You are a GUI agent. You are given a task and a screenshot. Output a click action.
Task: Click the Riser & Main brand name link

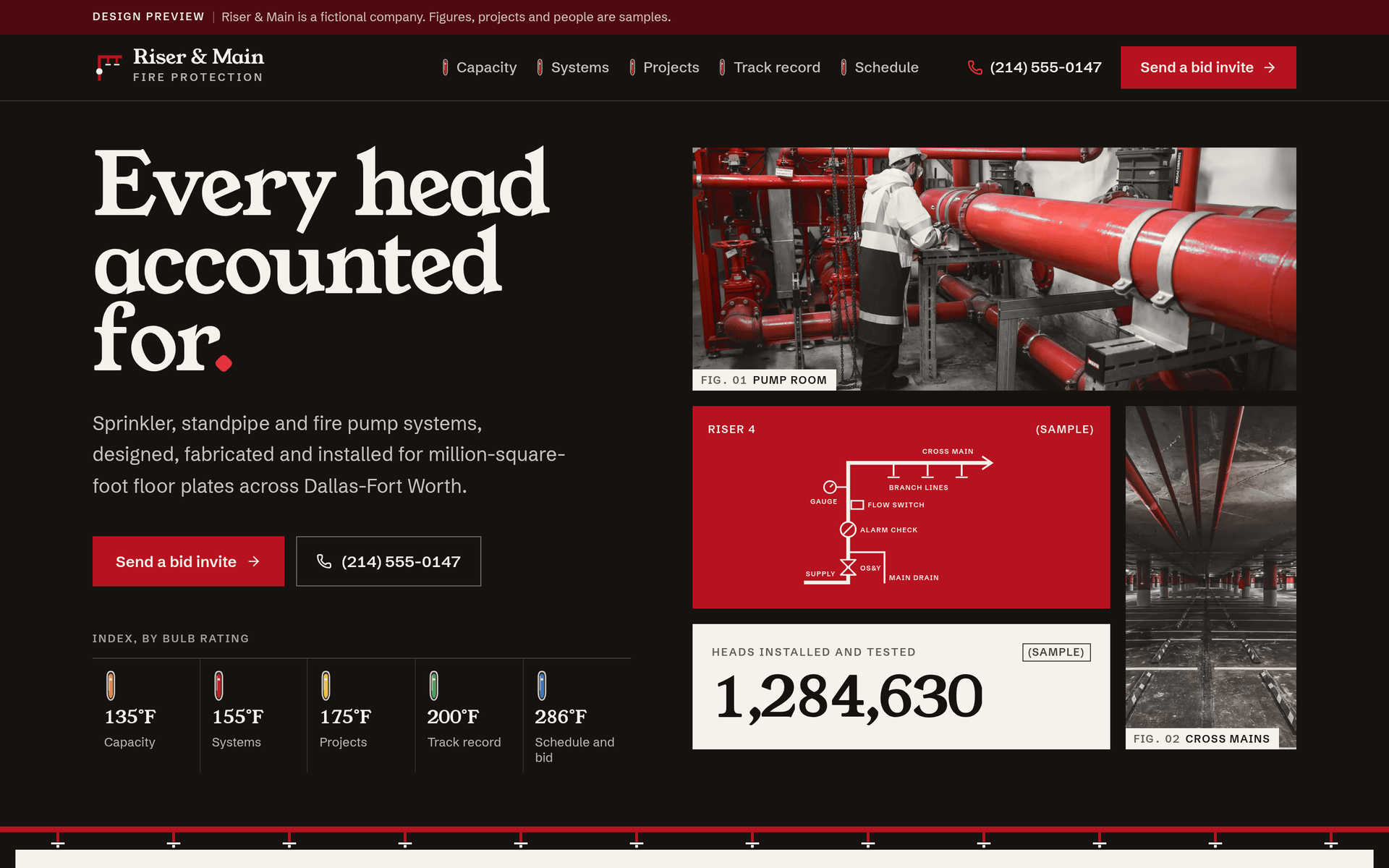198,56
